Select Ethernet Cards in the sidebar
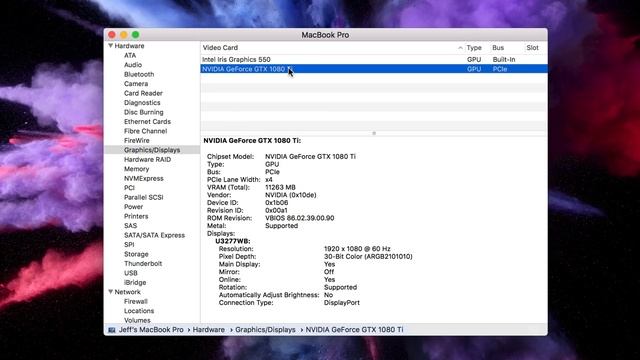The height and width of the screenshot is (360, 640). pyautogui.click(x=147, y=122)
